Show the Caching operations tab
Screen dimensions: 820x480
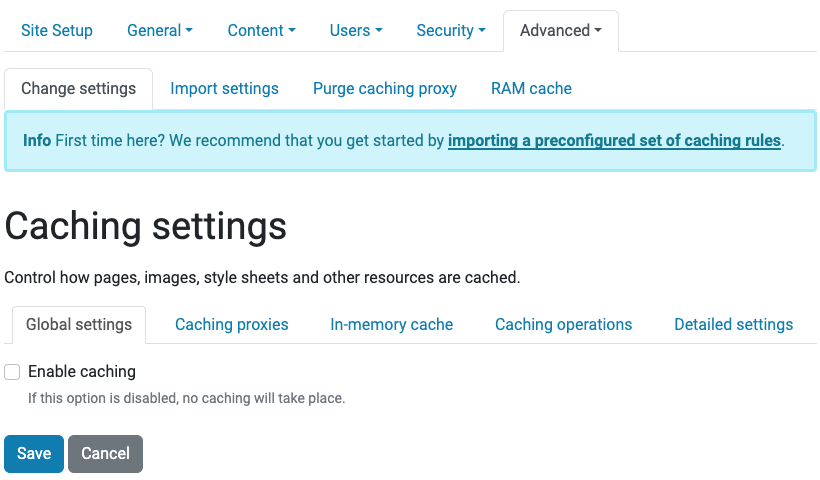pos(564,324)
